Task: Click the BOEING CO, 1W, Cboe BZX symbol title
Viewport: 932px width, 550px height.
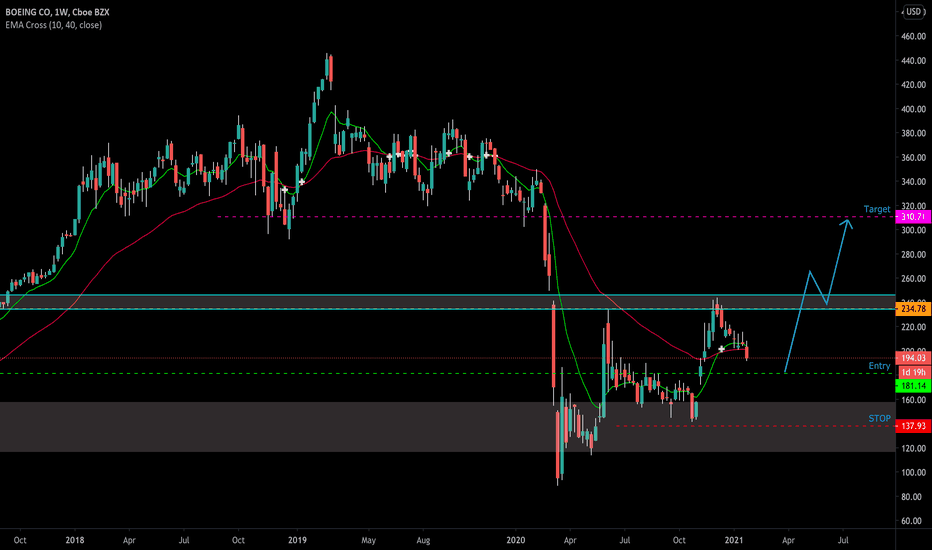Action: 57,12
